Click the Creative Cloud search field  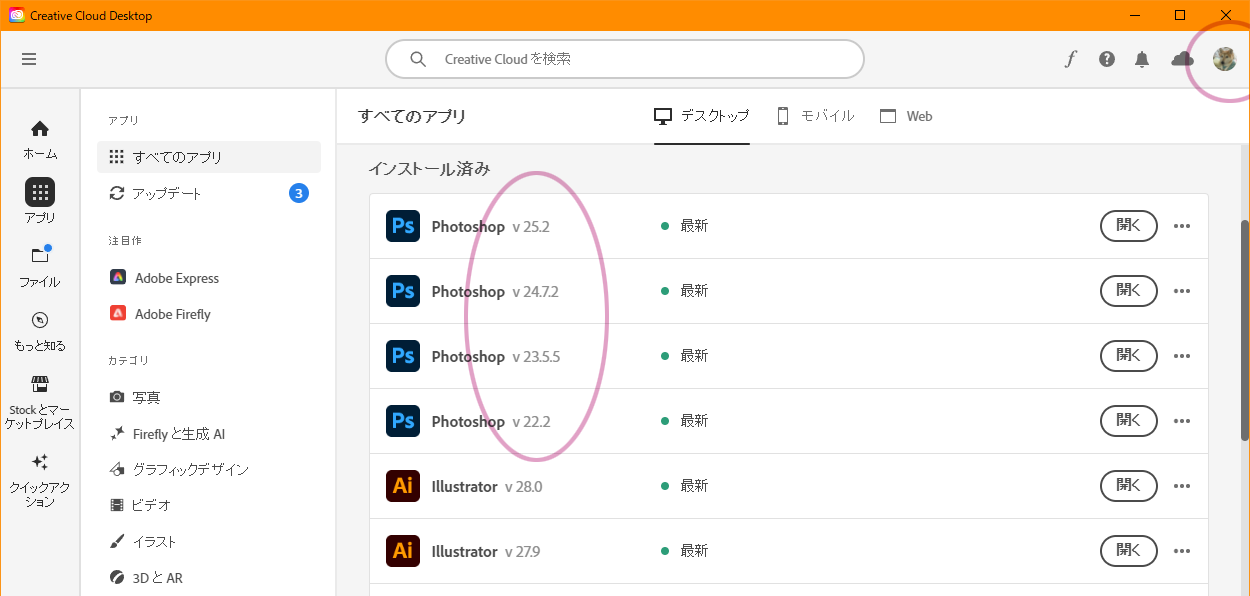click(x=625, y=59)
